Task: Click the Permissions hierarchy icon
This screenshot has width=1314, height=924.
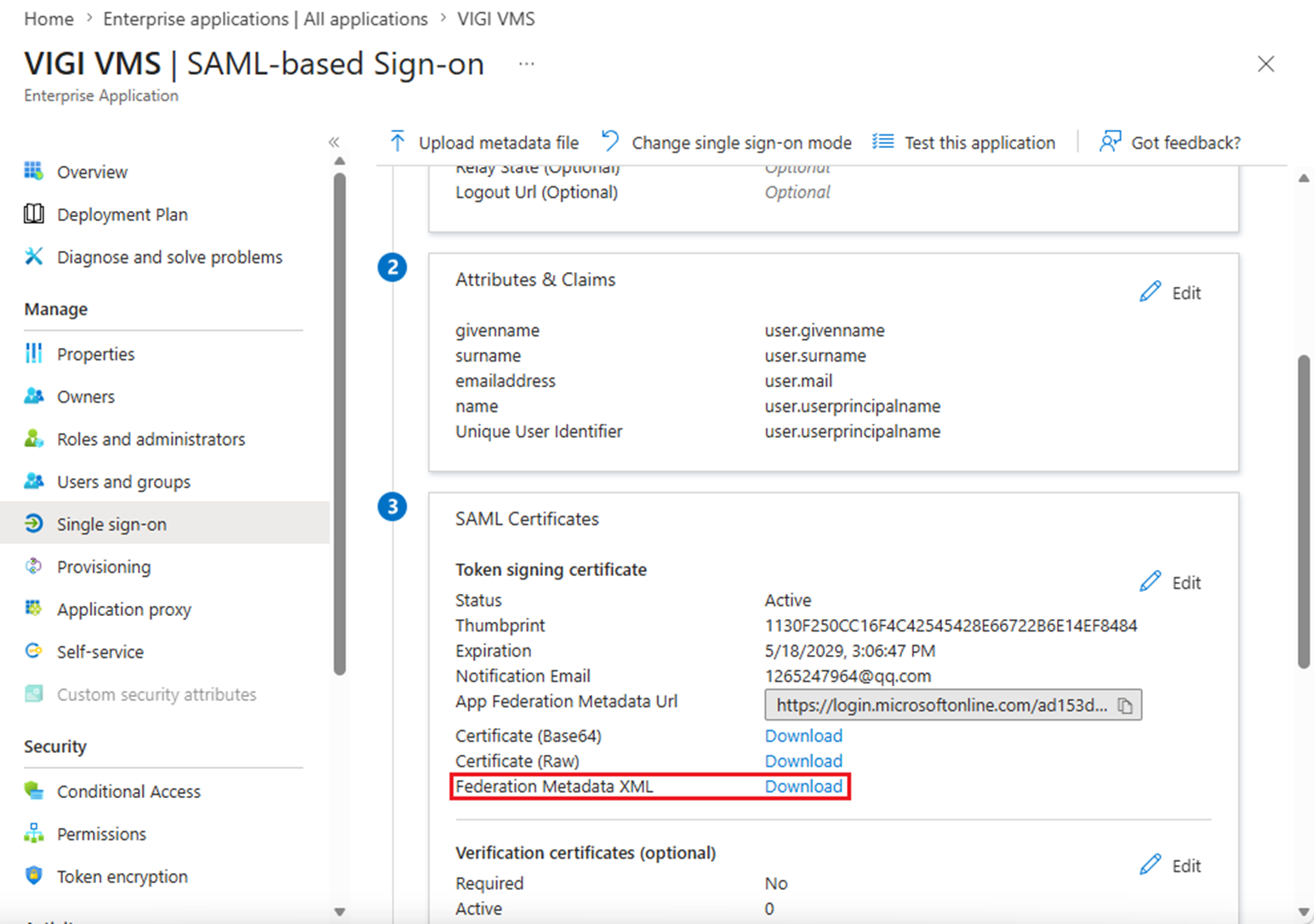Action: point(34,833)
